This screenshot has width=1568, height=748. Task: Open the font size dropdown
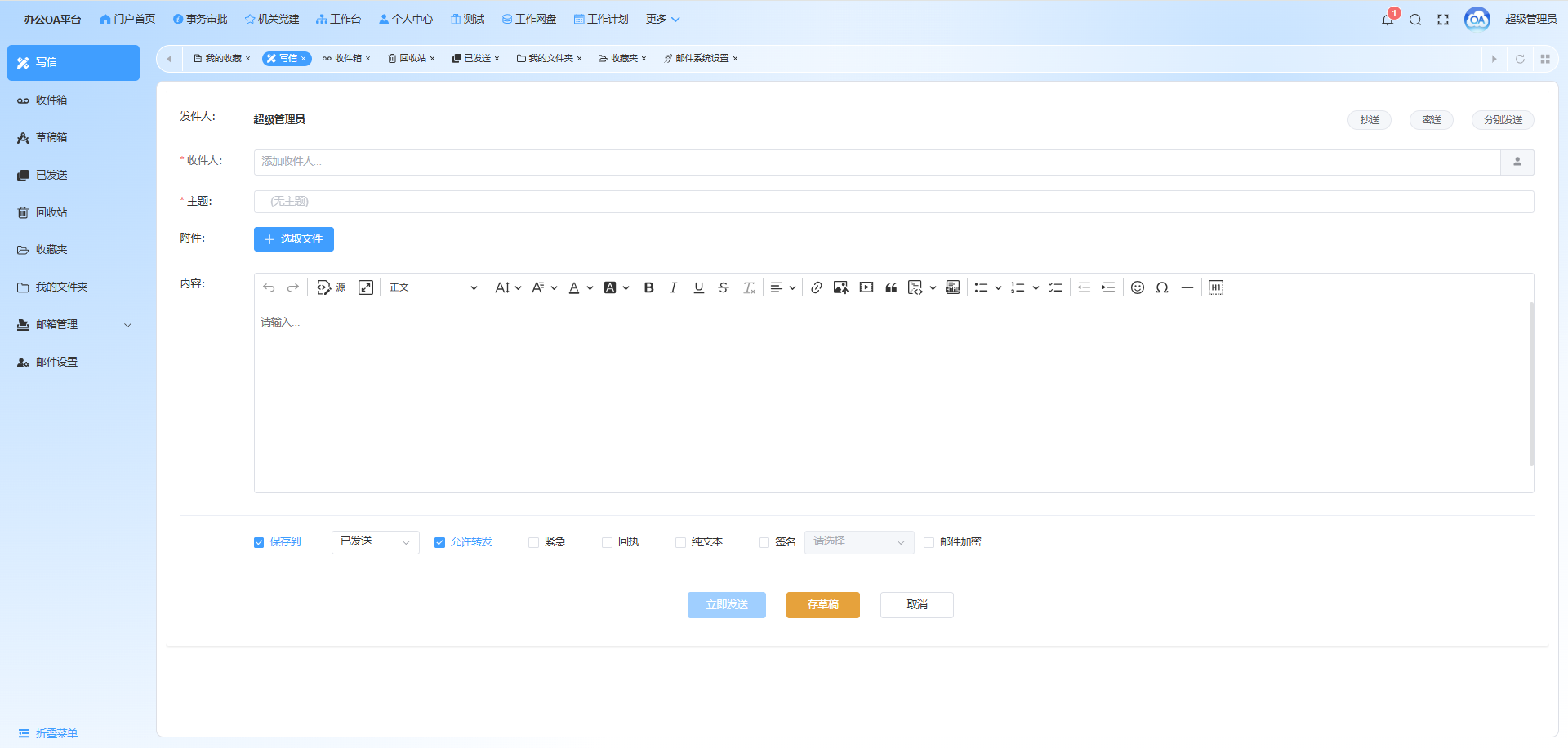508,287
